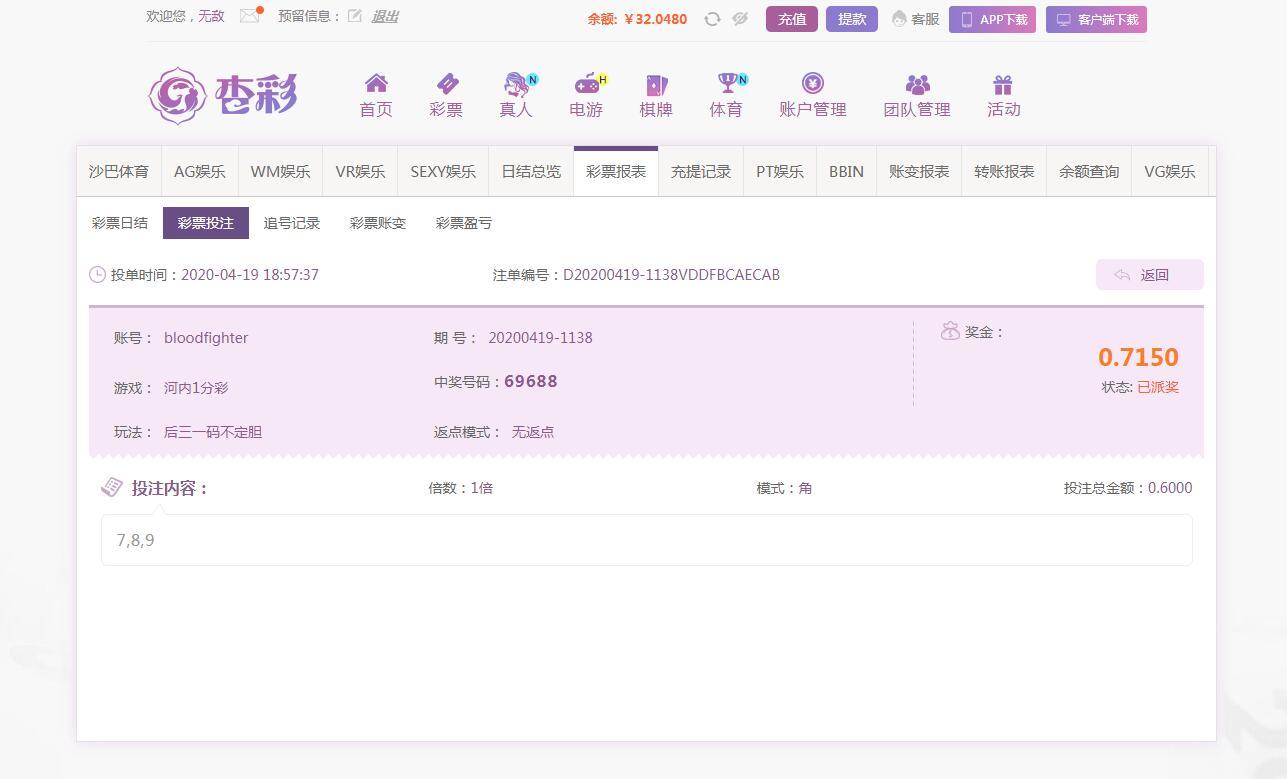This screenshot has width=1287, height=779.
Task: Click the edit reserved info pencil icon
Action: tap(355, 16)
